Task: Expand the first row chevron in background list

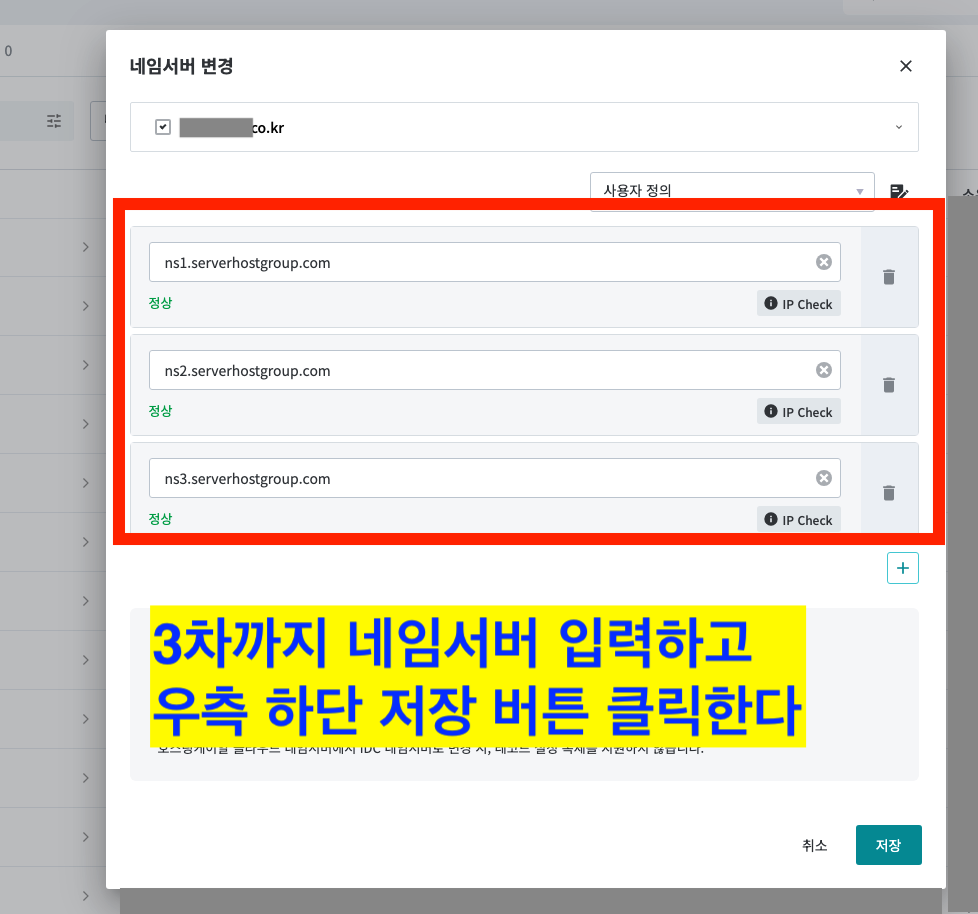Action: pyautogui.click(x=86, y=247)
